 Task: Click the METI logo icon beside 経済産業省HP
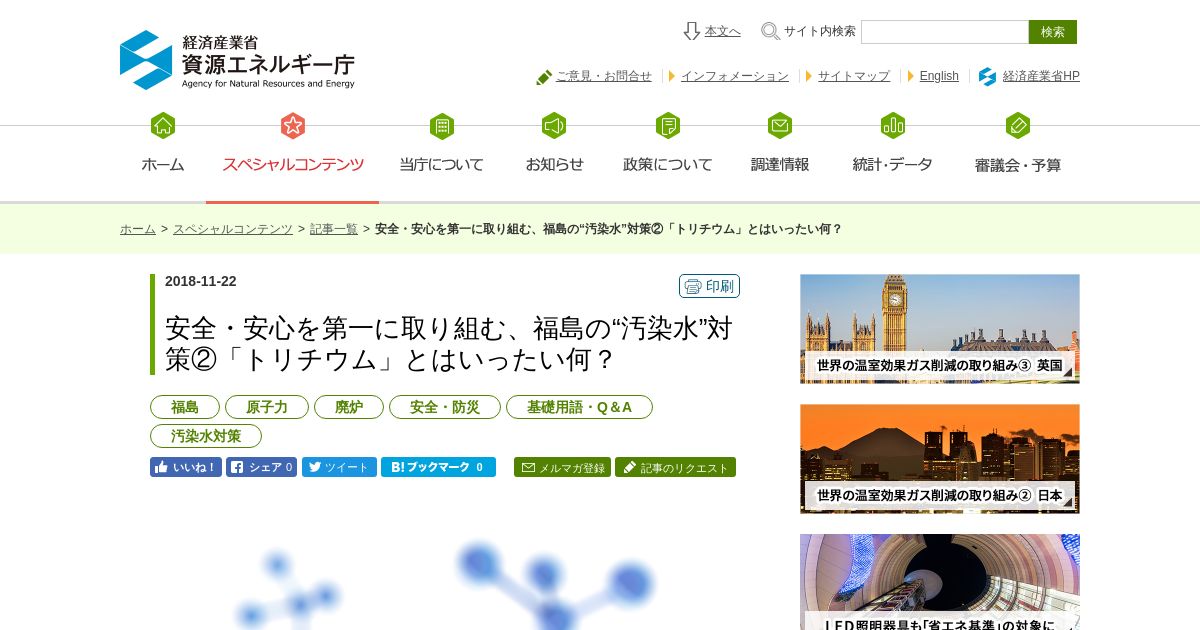pos(987,76)
